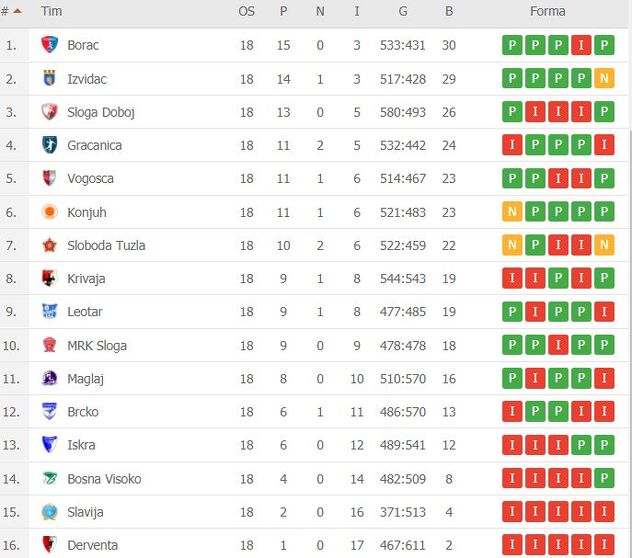This screenshot has height=558, width=632.
Task: Open the Vogosca team link
Action: click(90, 179)
